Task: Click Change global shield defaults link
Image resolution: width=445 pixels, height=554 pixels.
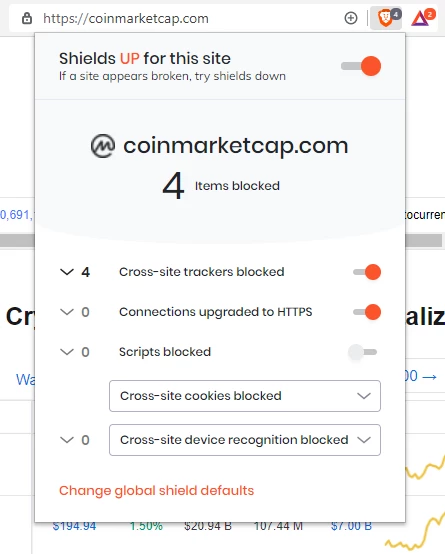Action: (x=156, y=491)
